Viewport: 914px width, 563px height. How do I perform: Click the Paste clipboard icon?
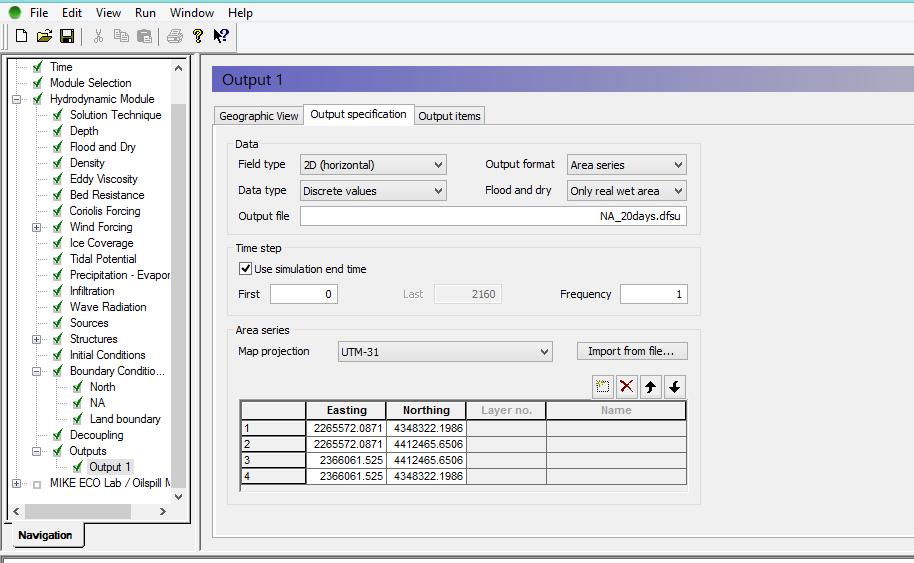click(x=144, y=36)
